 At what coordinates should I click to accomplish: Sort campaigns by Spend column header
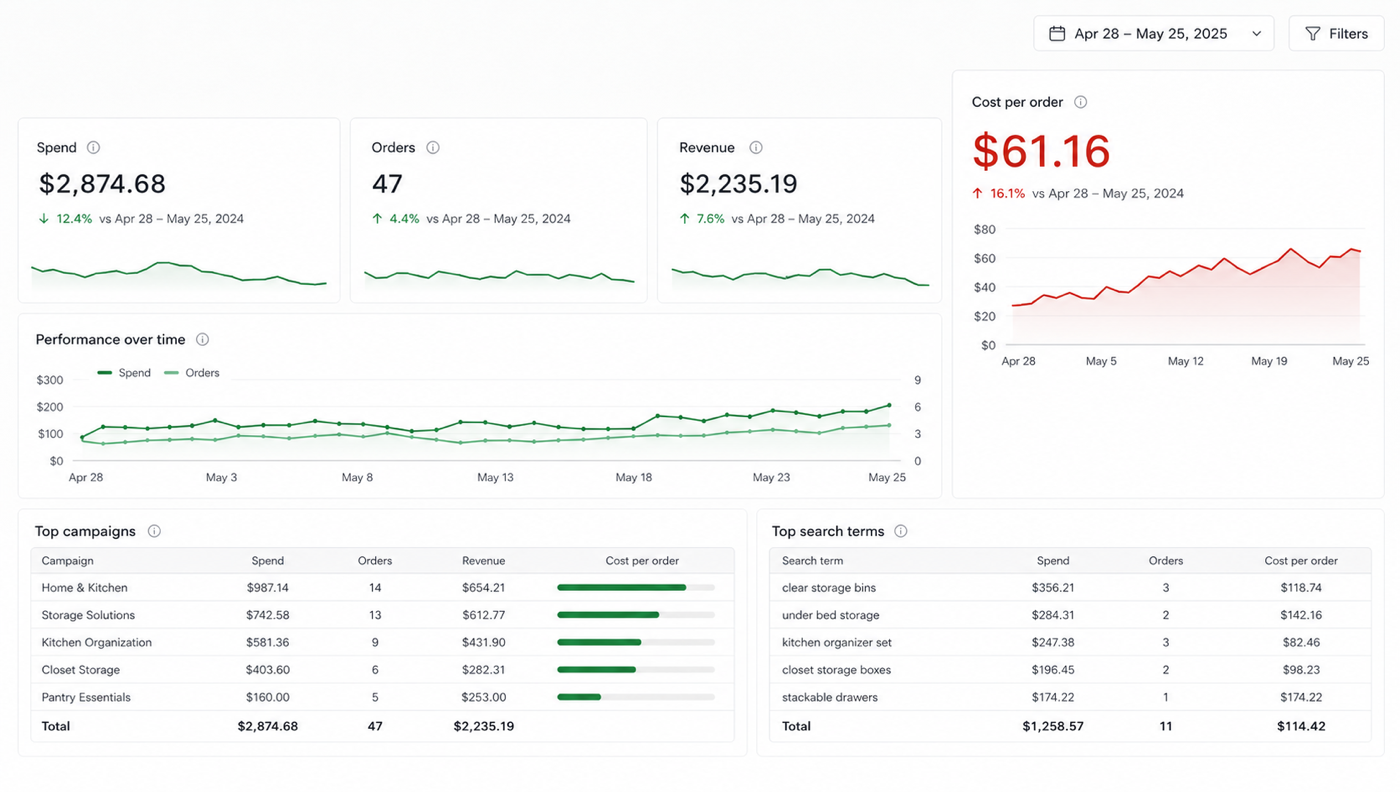[268, 560]
